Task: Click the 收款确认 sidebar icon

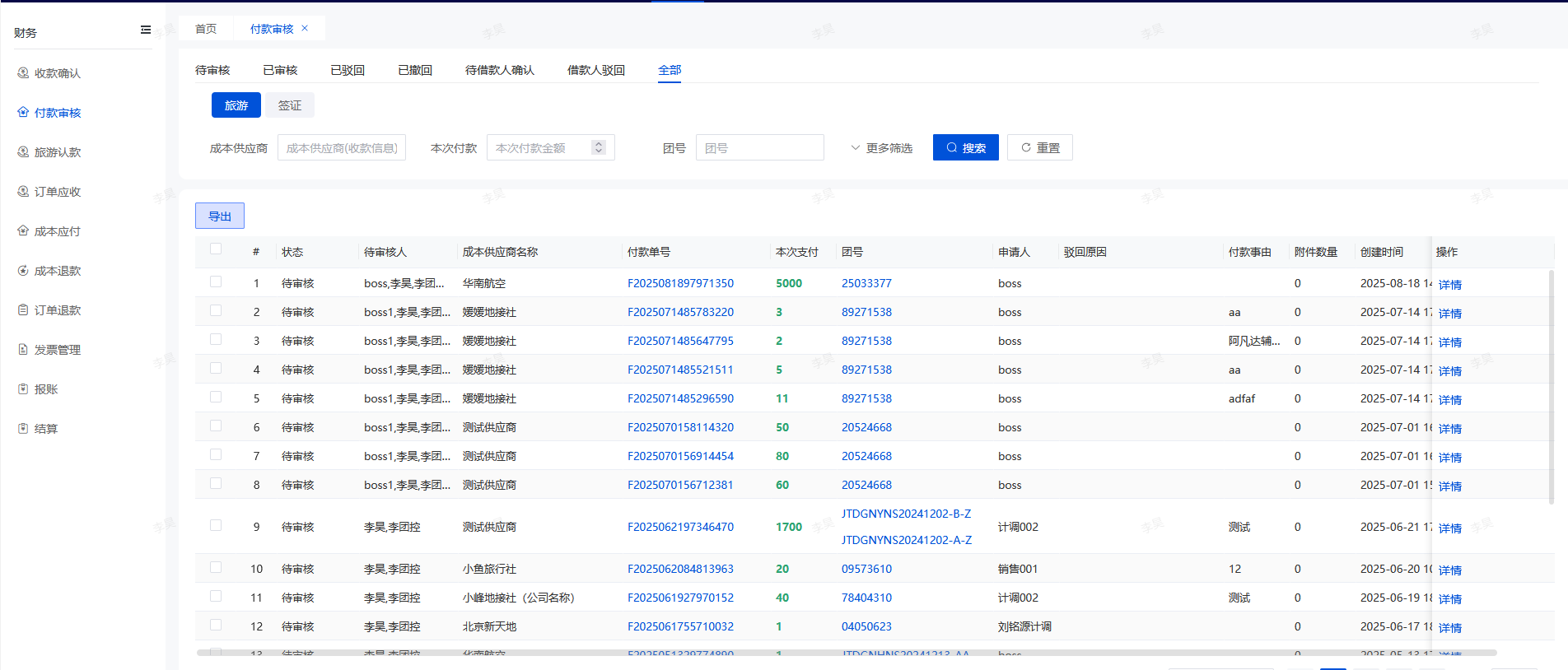Action: tap(23, 73)
